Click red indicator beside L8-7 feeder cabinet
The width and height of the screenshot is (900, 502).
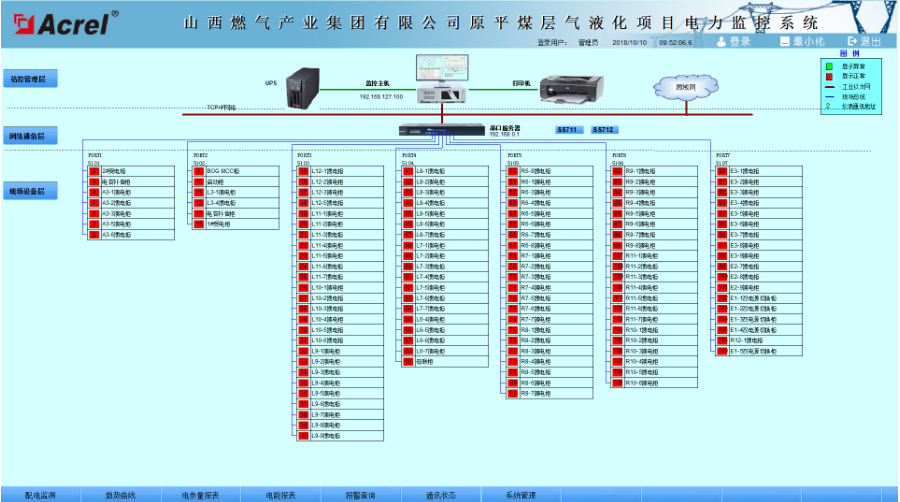(x=408, y=235)
